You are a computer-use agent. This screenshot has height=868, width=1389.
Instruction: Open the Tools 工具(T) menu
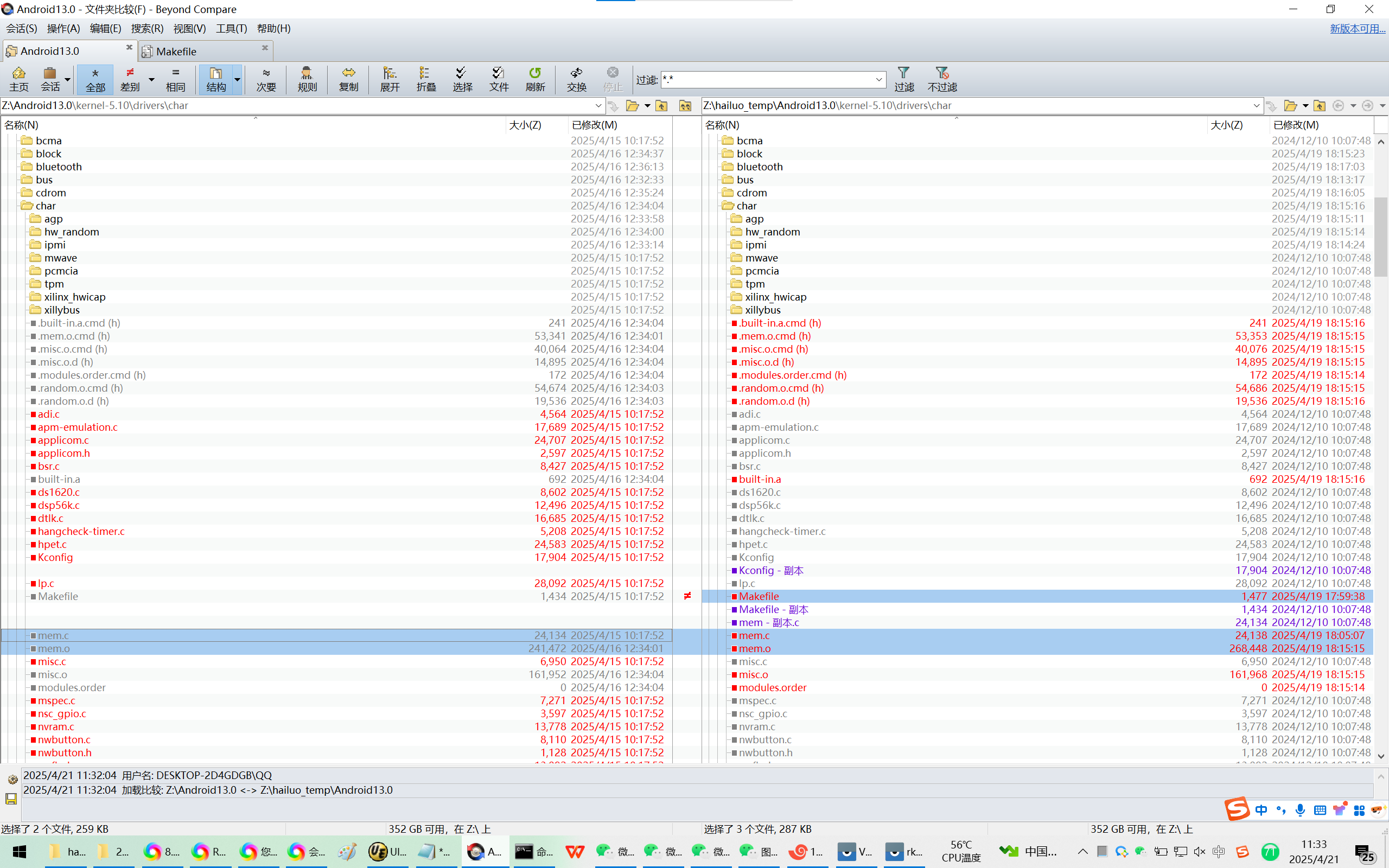click(x=231, y=28)
